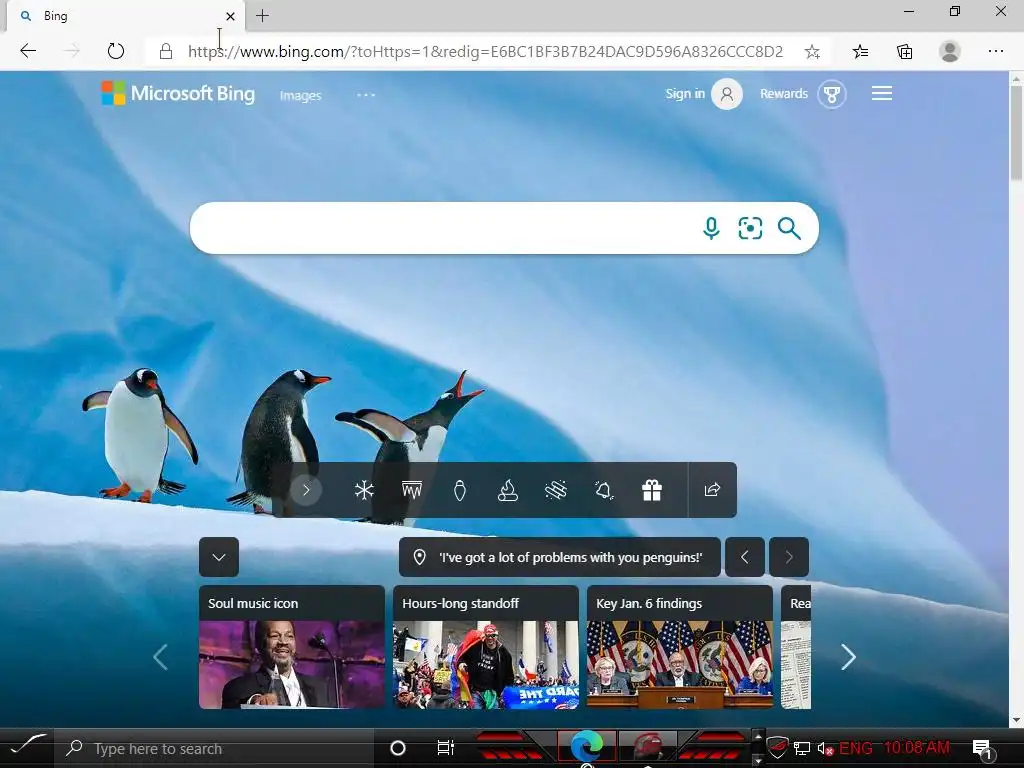Screen dimensions: 1024x768
Task: Open Key Jan. 6 findings news card
Action: (x=680, y=647)
